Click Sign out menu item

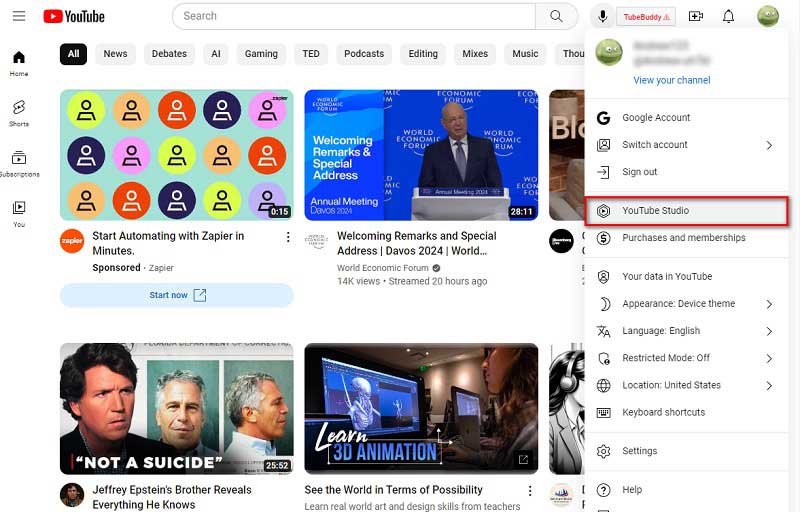point(686,172)
